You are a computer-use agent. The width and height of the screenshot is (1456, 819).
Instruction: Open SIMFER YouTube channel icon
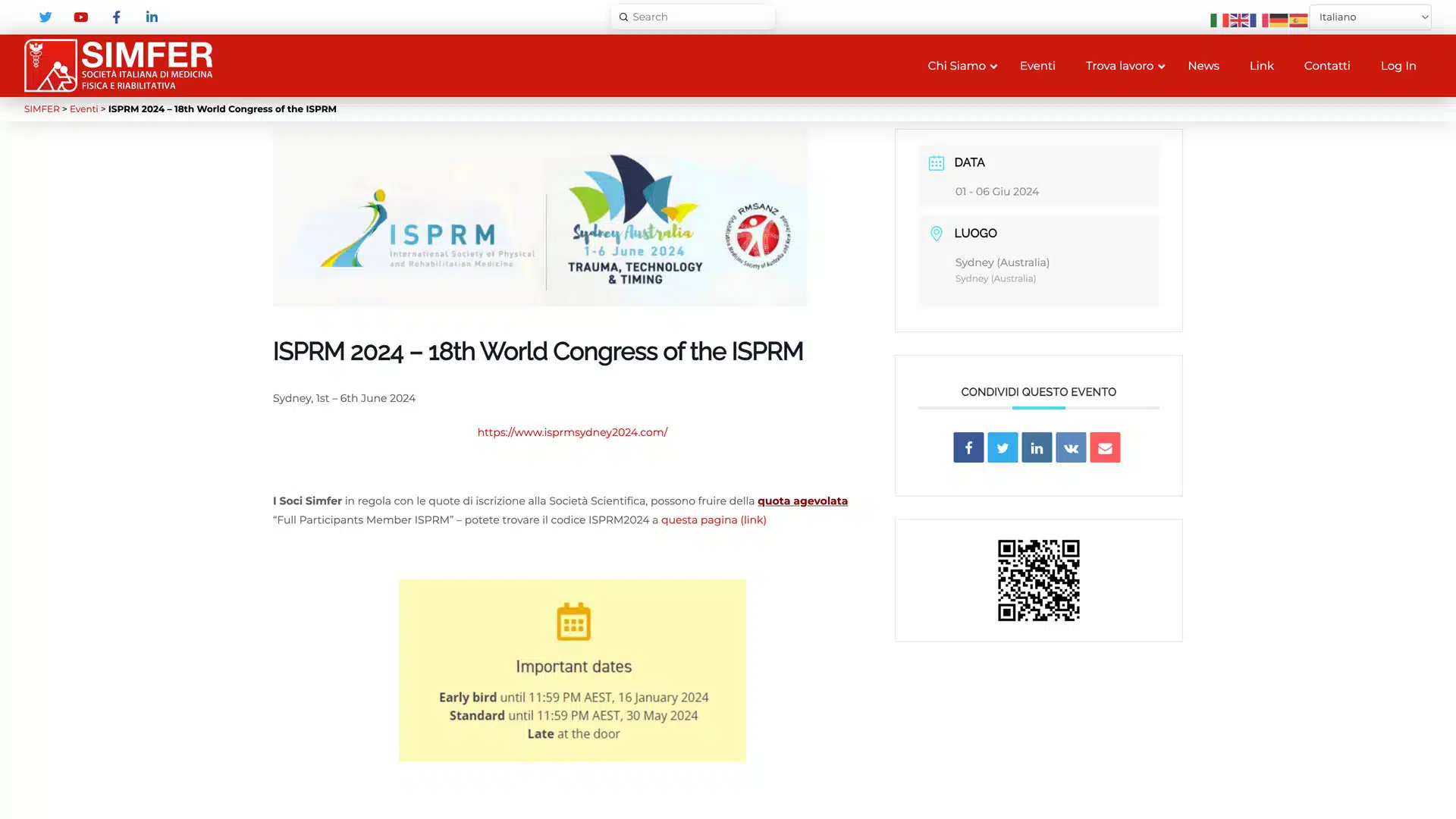(81, 17)
